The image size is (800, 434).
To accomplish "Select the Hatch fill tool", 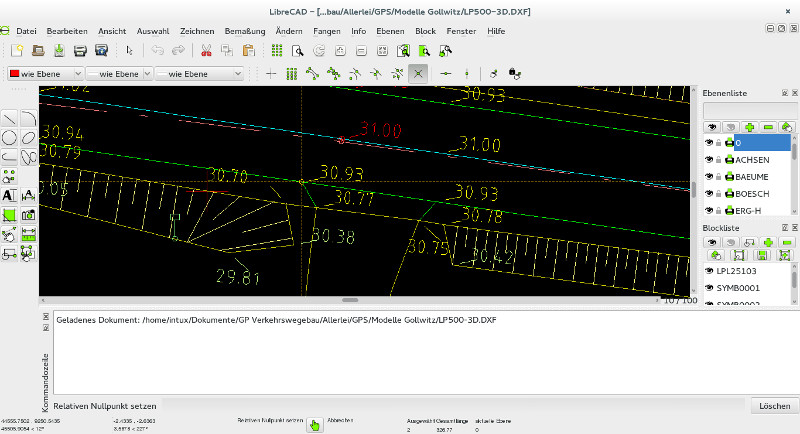I will tap(9, 215).
